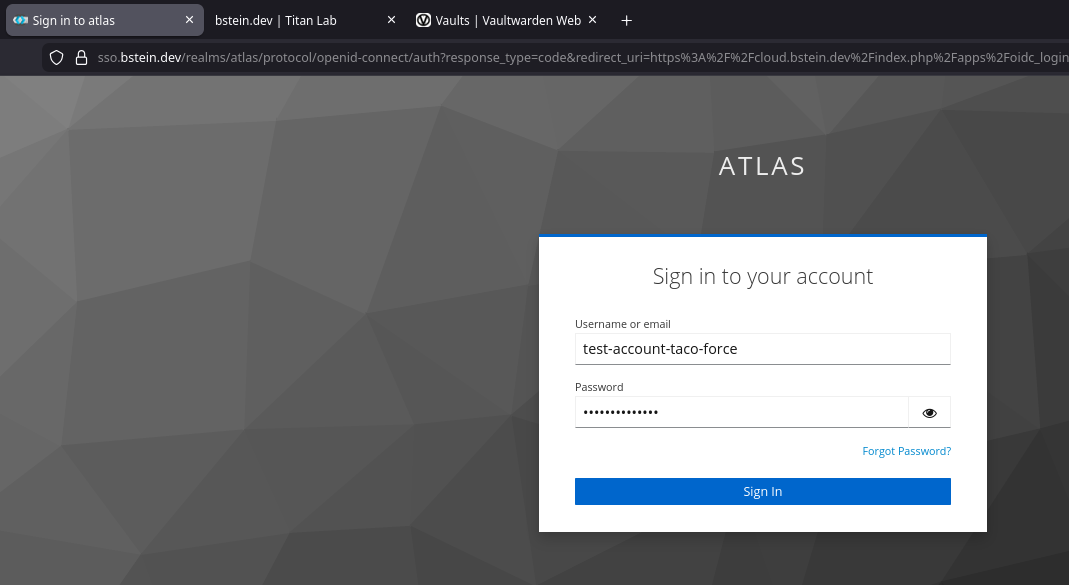
Task: Close the "Sign in to atlas" tab
Action: pyautogui.click(x=190, y=20)
